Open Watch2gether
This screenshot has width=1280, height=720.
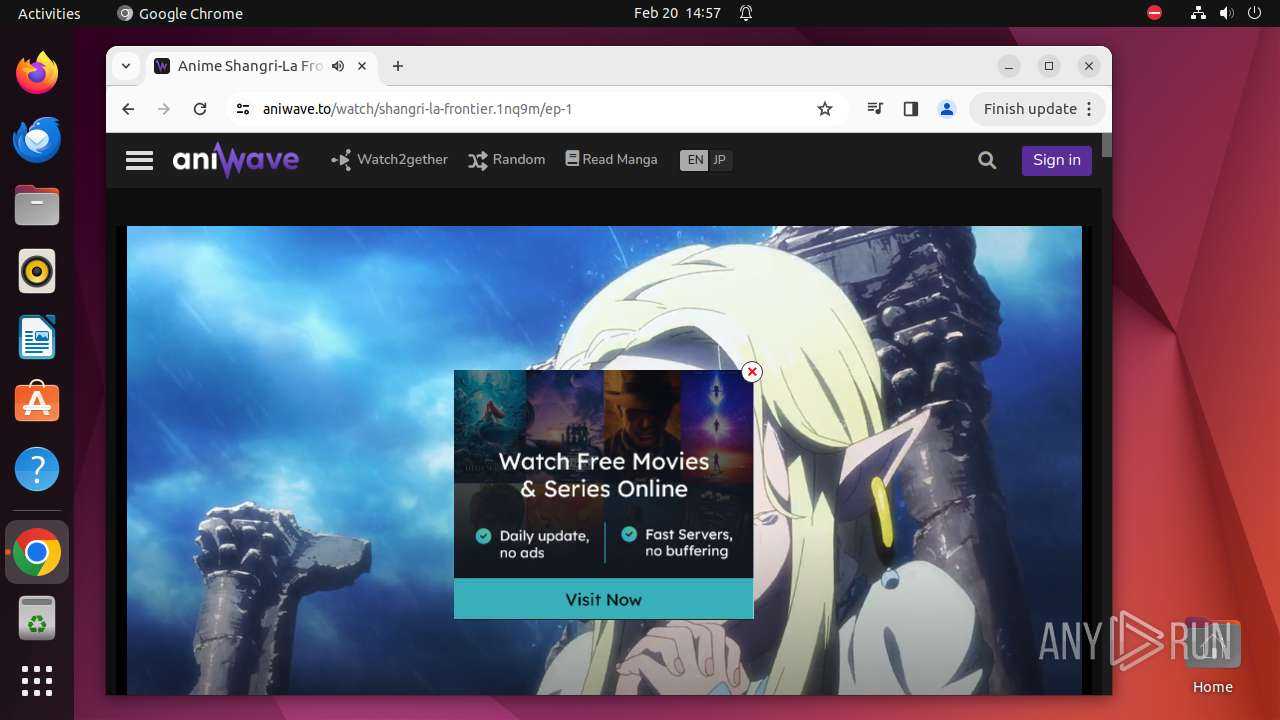tap(390, 159)
